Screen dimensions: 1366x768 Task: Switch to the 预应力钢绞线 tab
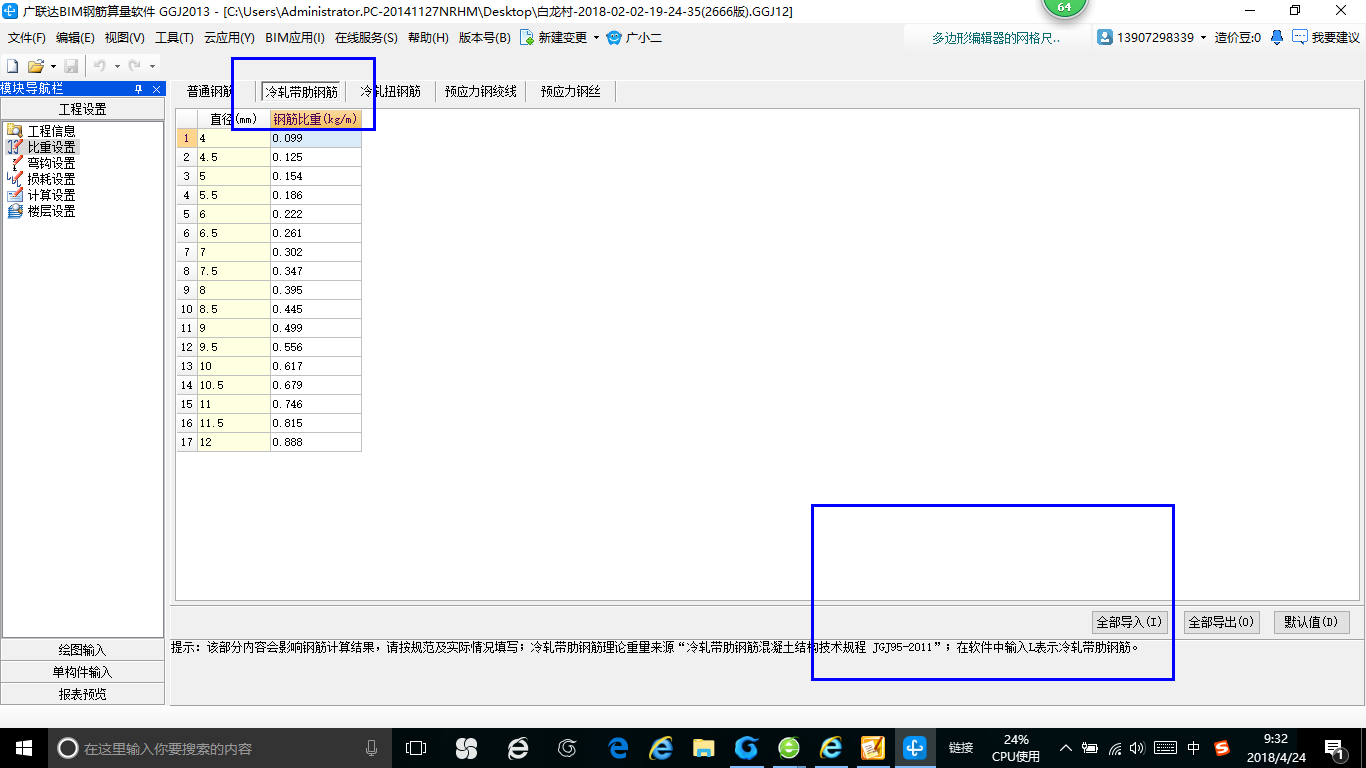tap(481, 91)
